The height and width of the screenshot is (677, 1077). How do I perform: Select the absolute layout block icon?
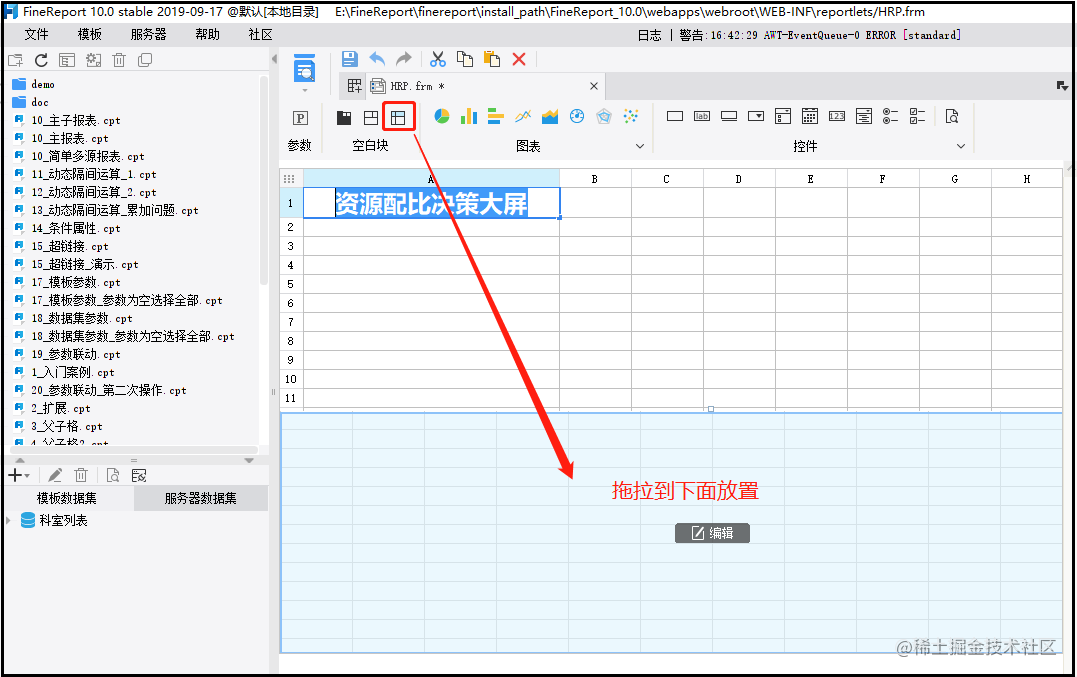(371, 117)
